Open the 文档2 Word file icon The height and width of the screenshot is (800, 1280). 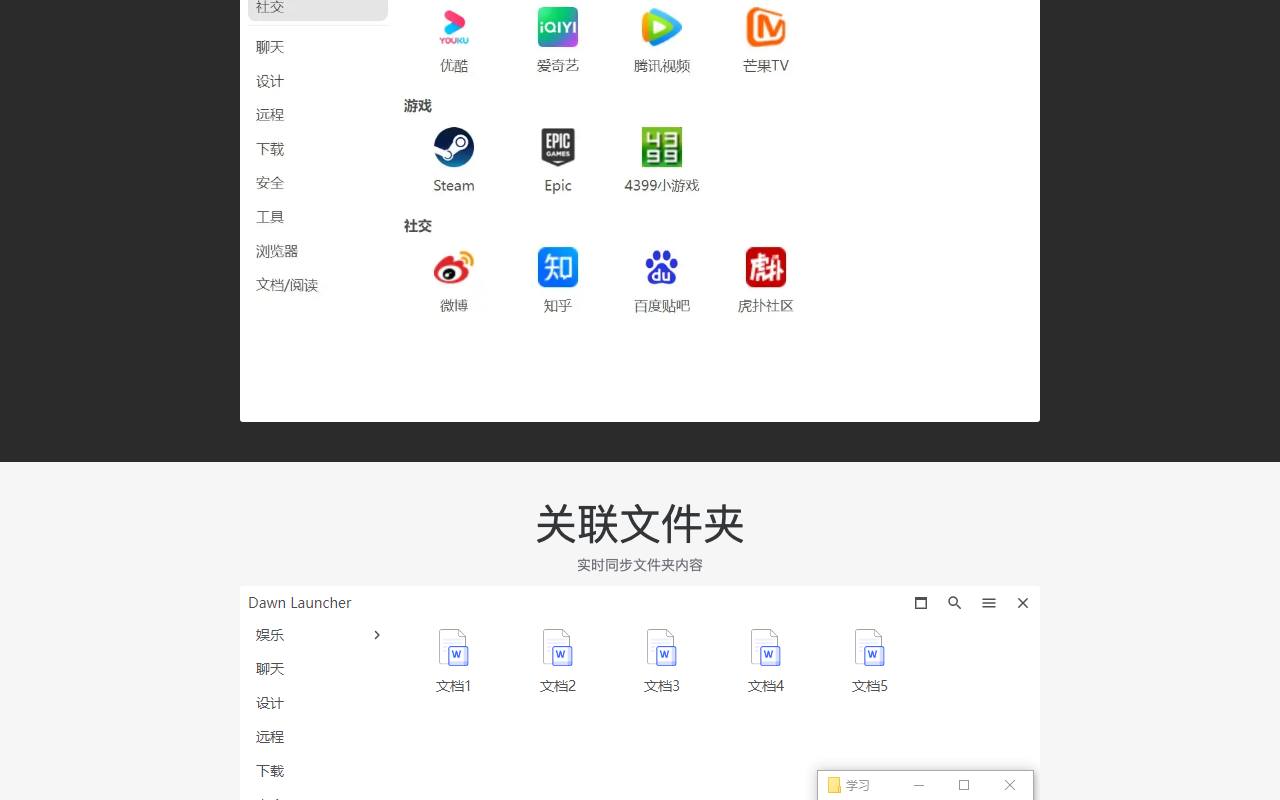[558, 648]
